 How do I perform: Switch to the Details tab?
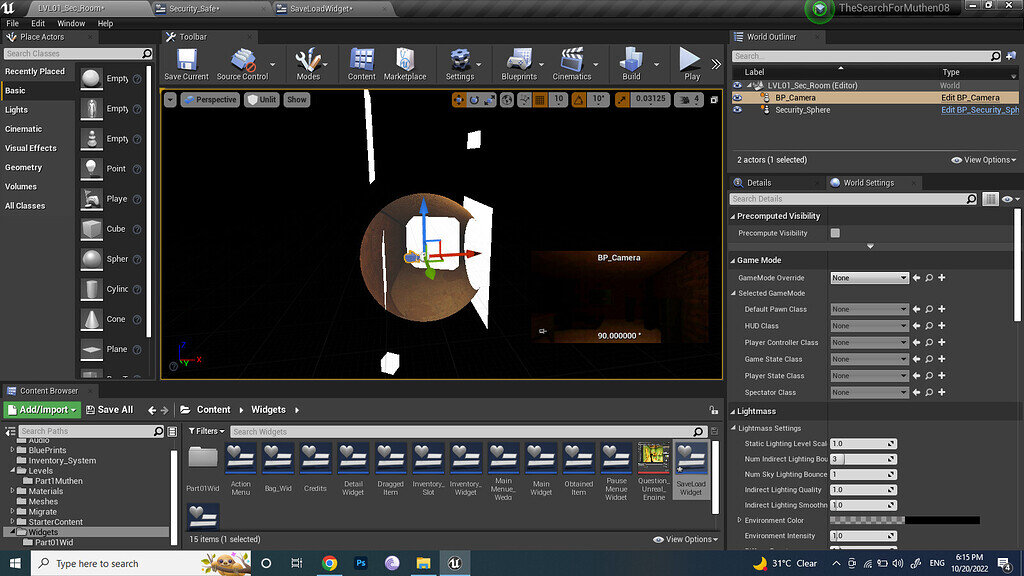[x=759, y=183]
